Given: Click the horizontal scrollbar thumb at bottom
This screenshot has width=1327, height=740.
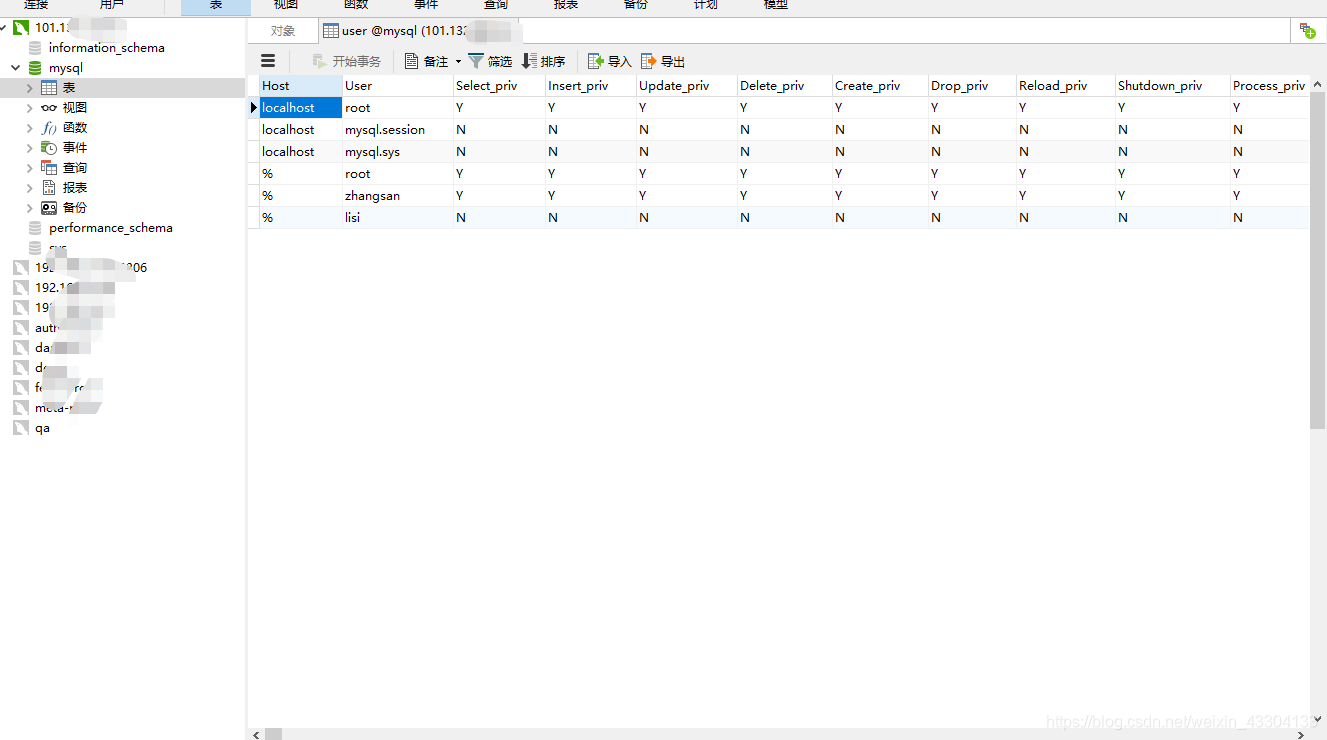Looking at the screenshot, I should (273, 734).
